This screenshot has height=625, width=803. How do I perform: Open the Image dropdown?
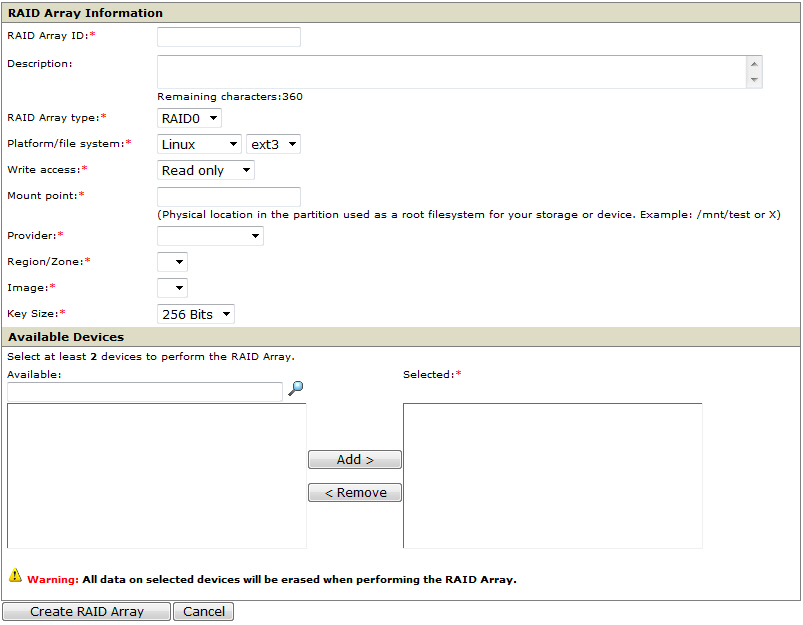point(172,288)
